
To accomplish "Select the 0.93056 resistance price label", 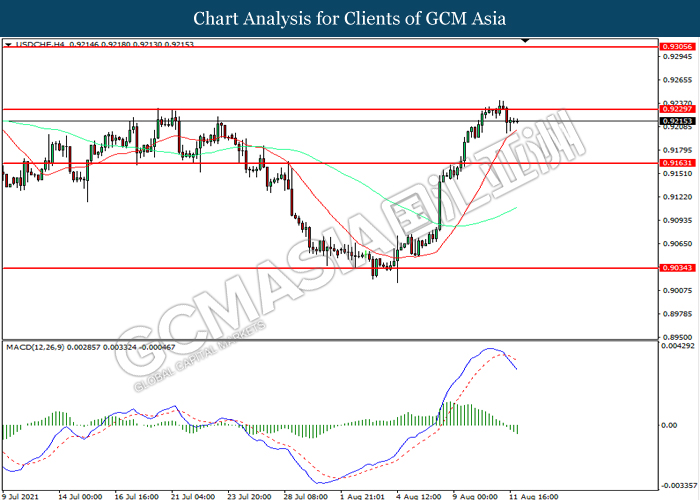I will click(x=677, y=46).
